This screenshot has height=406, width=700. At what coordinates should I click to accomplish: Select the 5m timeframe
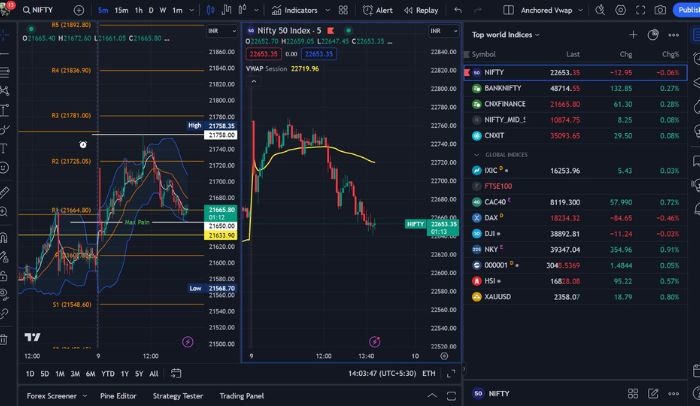[103, 10]
